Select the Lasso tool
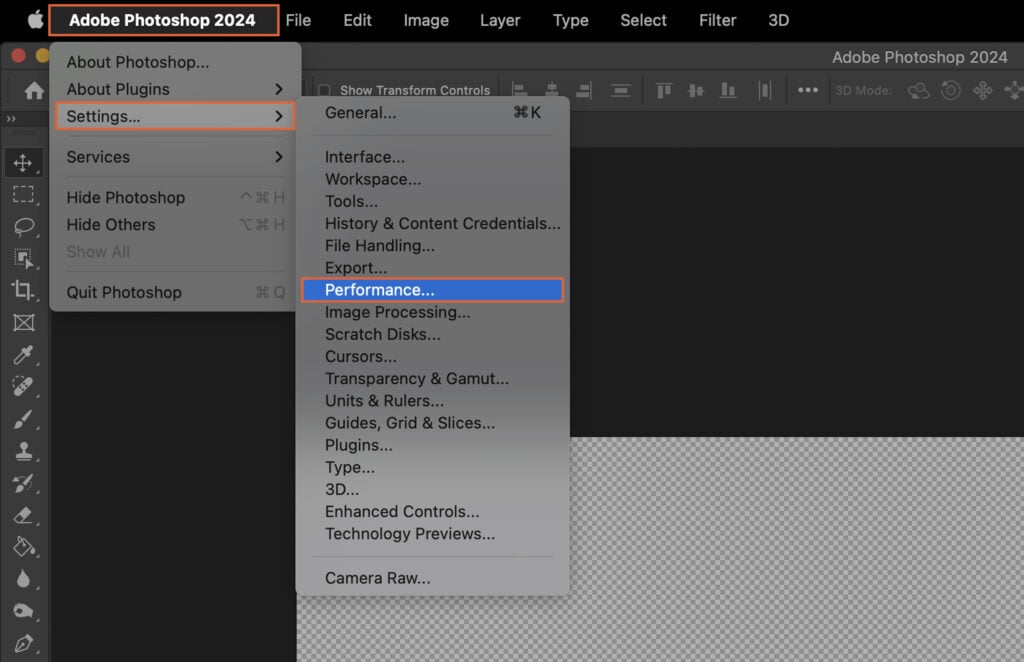1024x662 pixels. pyautogui.click(x=25, y=227)
